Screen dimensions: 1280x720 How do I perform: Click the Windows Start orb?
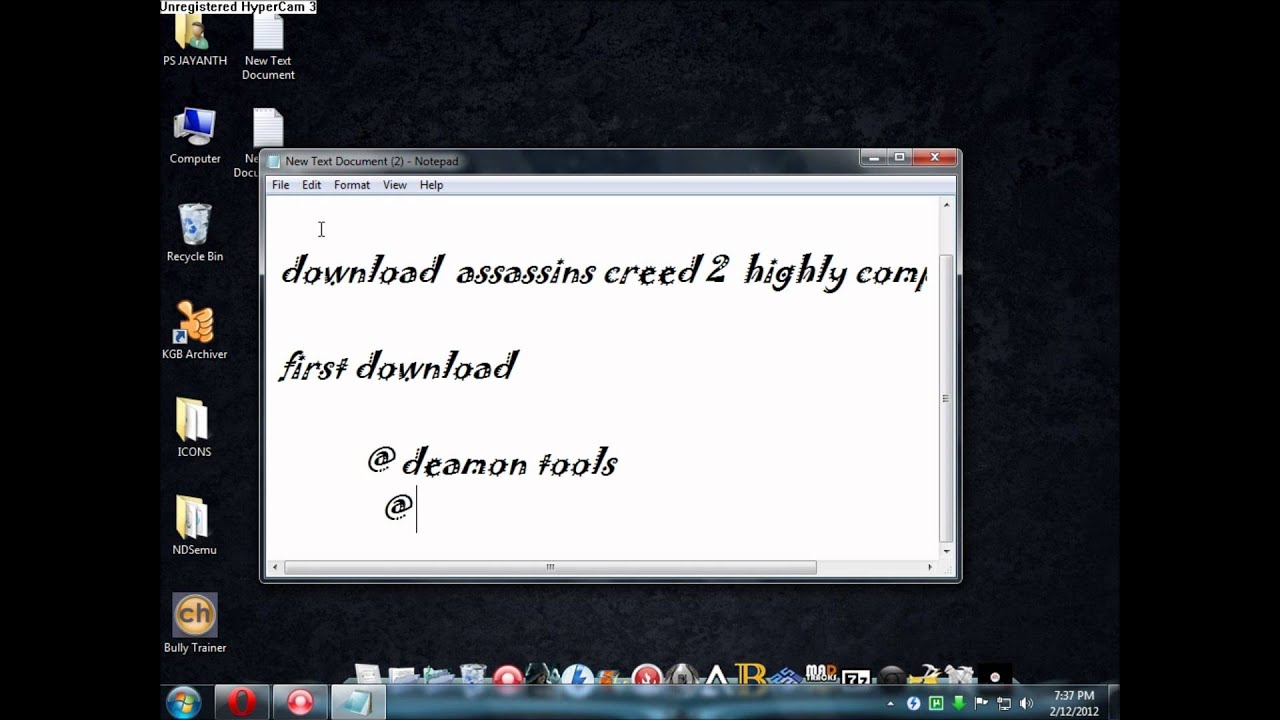point(184,703)
